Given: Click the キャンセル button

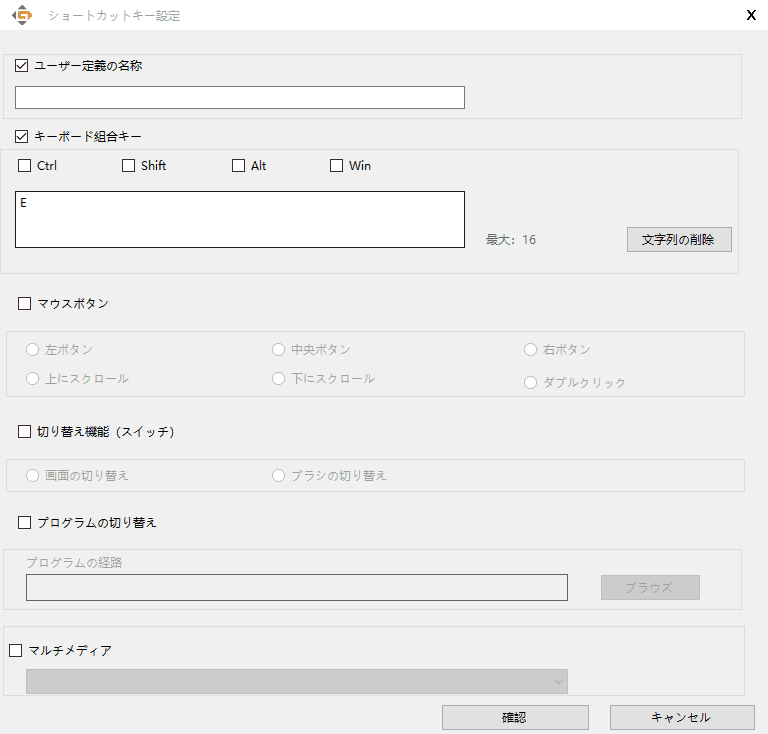Looking at the screenshot, I should click(681, 718).
